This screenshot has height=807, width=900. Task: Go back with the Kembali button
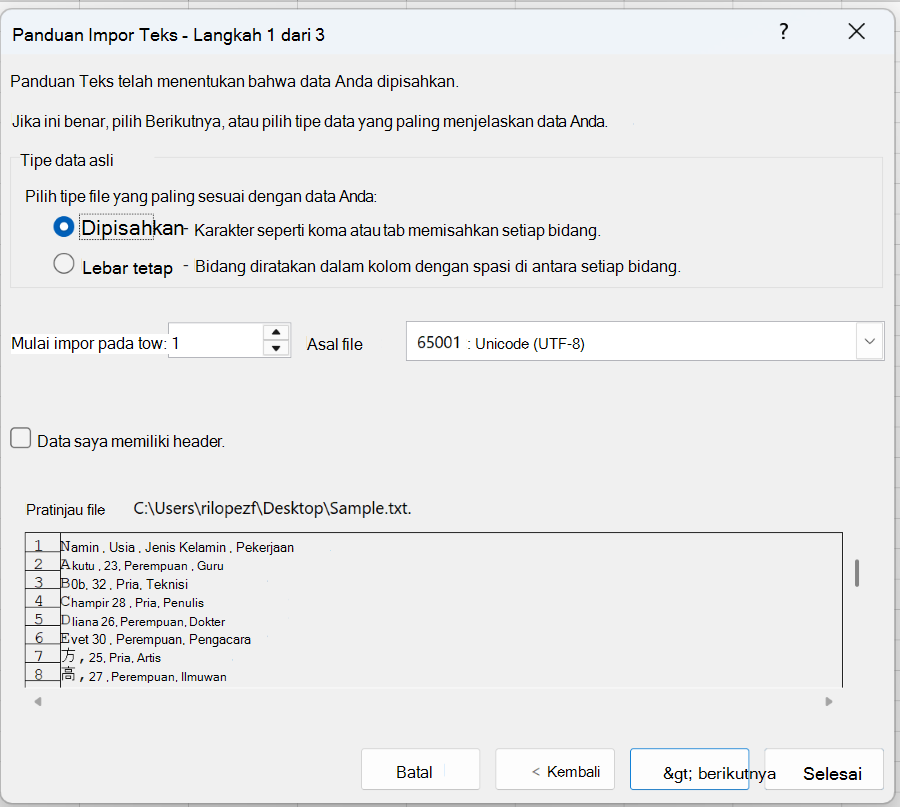point(554,769)
